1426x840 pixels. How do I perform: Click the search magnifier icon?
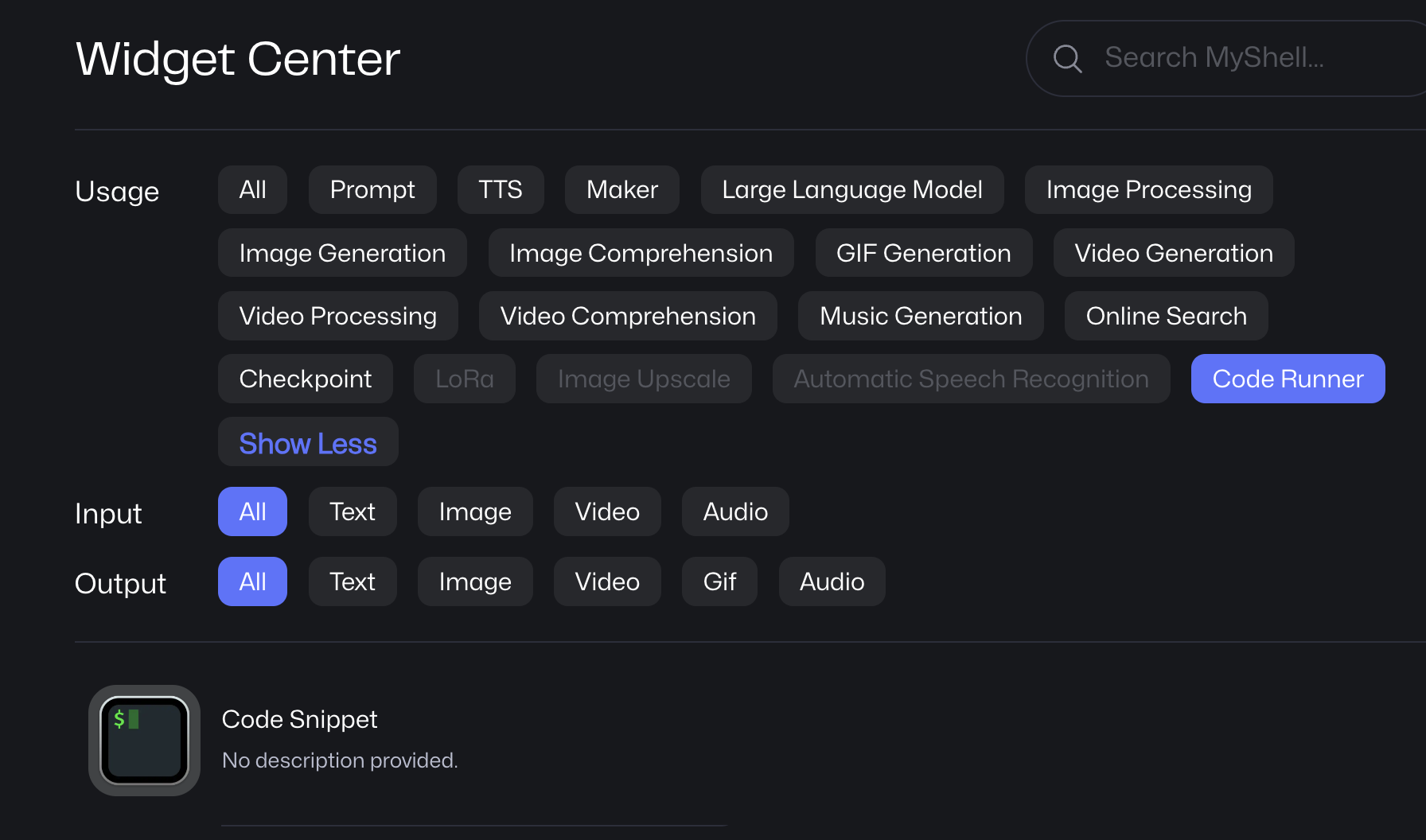pos(1067,58)
